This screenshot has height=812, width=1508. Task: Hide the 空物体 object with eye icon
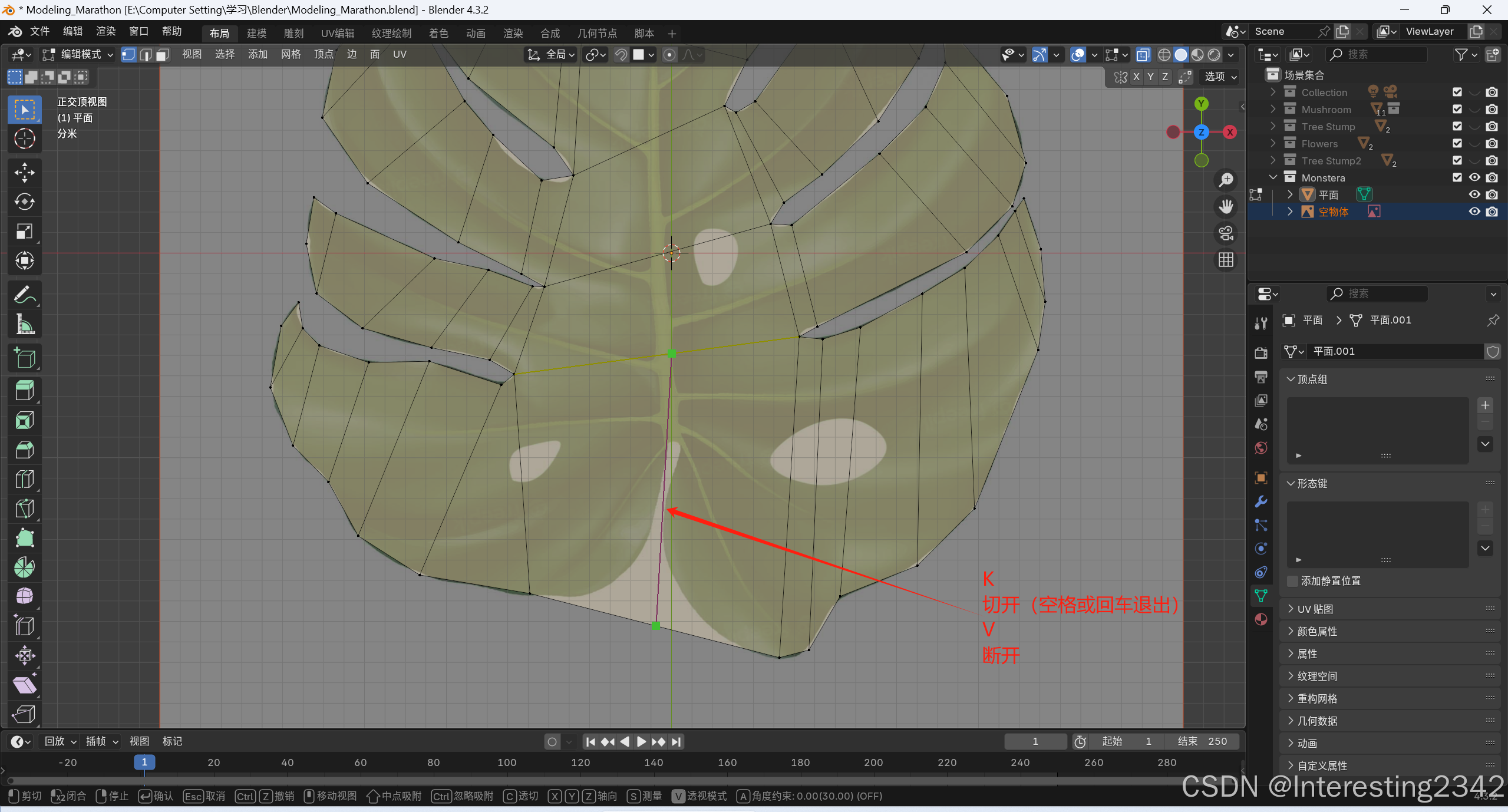[1474, 212]
